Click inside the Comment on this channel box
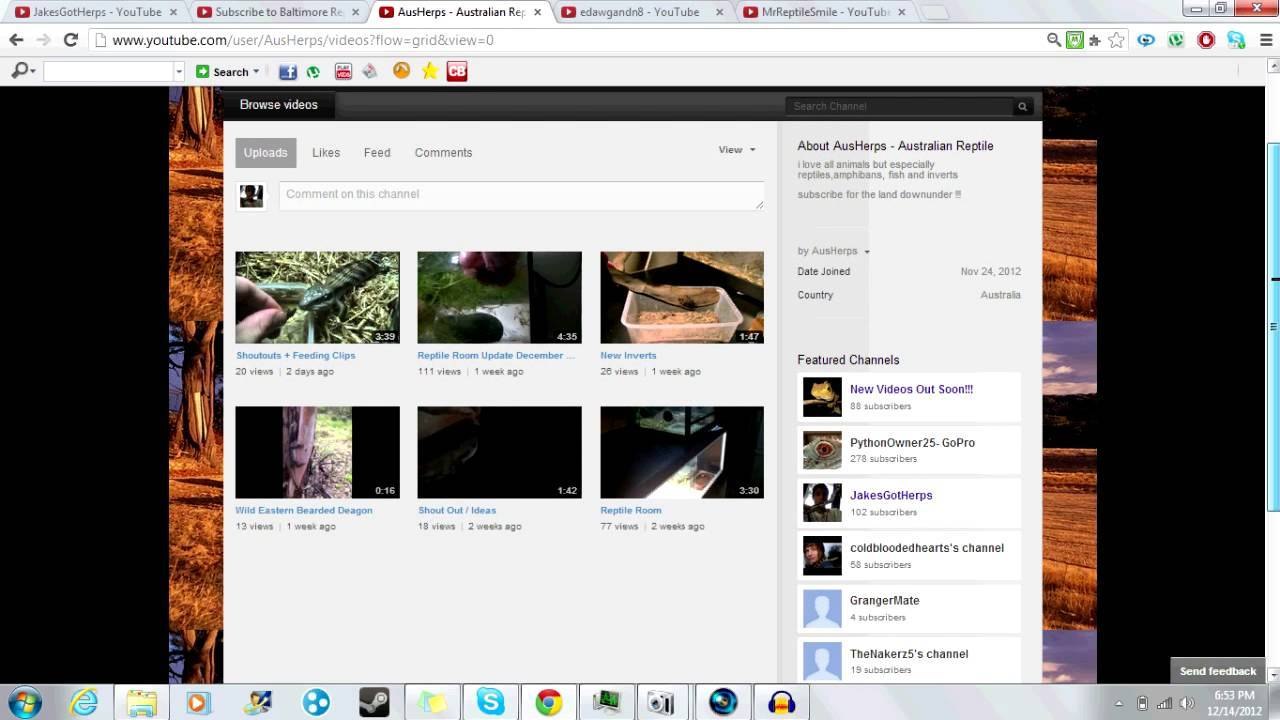The image size is (1280, 720). 521,195
